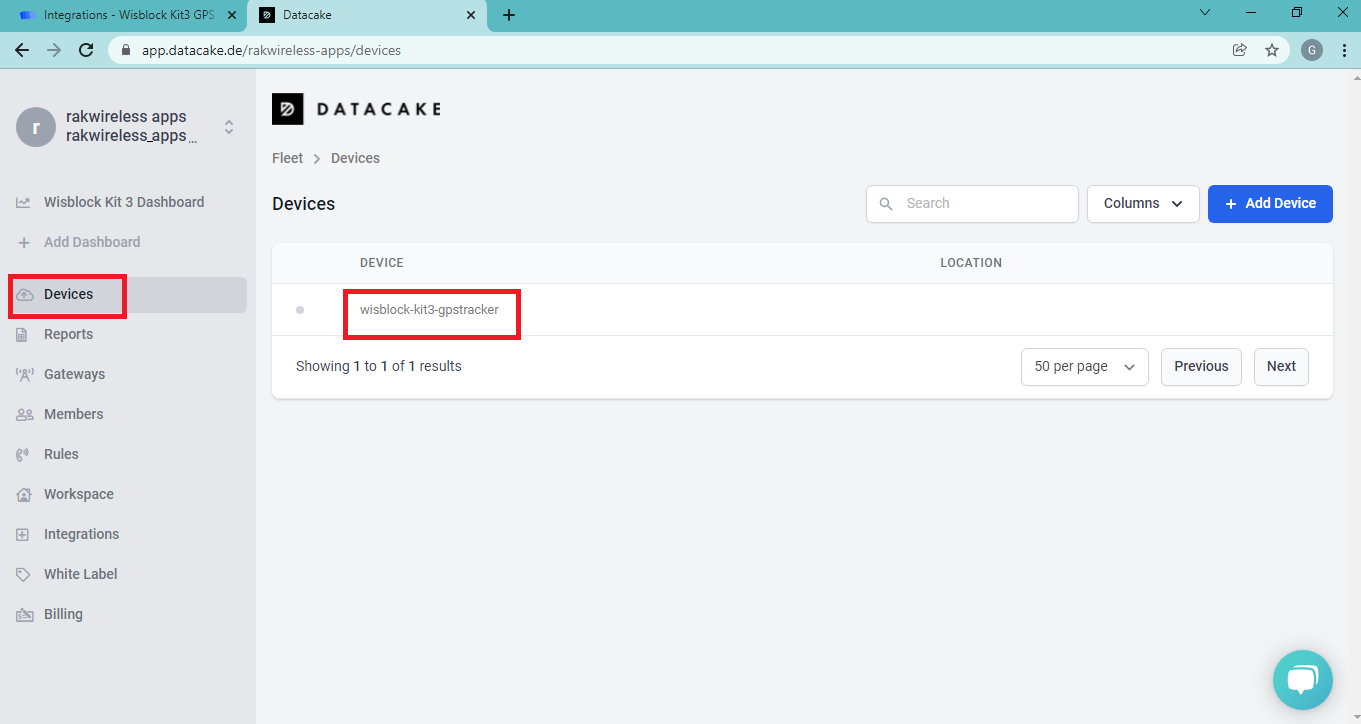Screen dimensions: 1361x724
Task: Click the Gateways antenna icon
Action: [24, 375]
